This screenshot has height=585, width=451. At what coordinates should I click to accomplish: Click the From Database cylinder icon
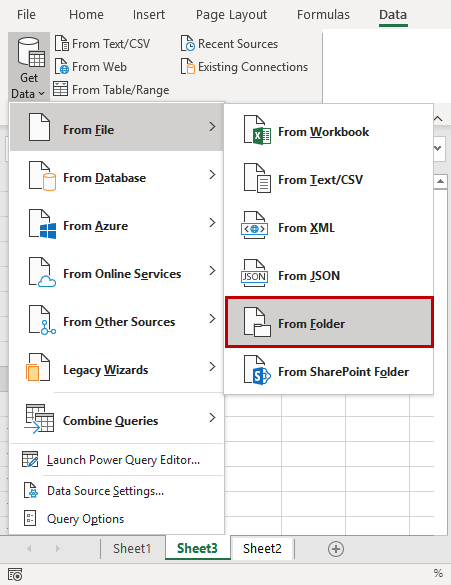coord(42,176)
